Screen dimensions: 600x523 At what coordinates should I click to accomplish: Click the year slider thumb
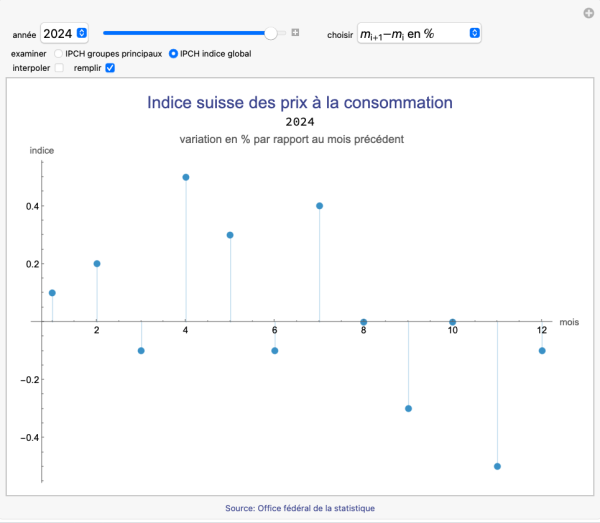(270, 33)
